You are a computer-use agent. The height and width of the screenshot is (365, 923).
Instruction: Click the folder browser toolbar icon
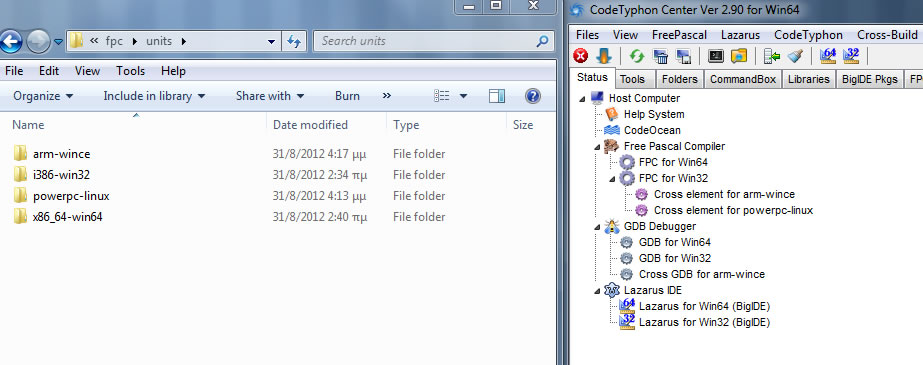(x=739, y=56)
